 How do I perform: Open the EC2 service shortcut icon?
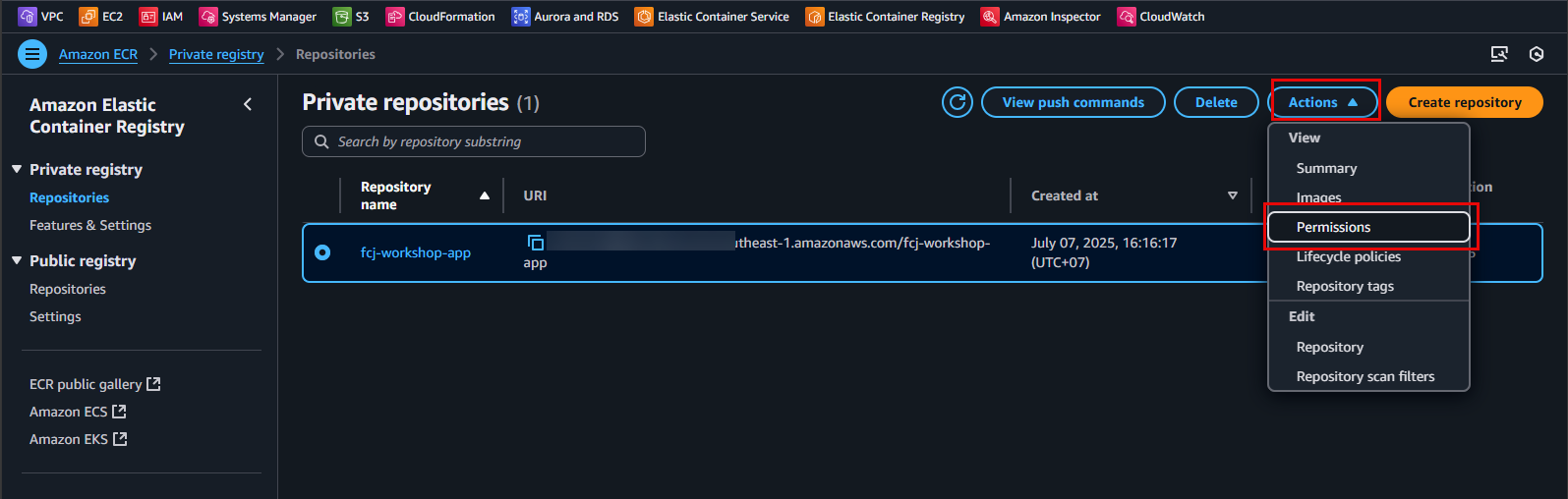(88, 17)
